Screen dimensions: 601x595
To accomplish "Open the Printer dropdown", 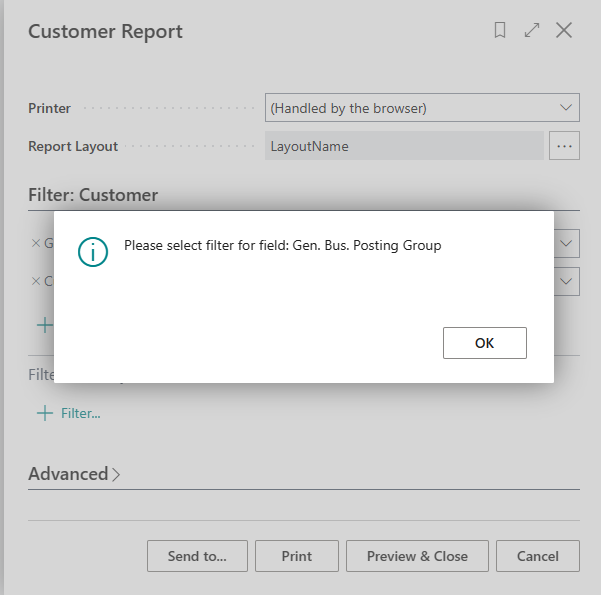I will click(566, 107).
